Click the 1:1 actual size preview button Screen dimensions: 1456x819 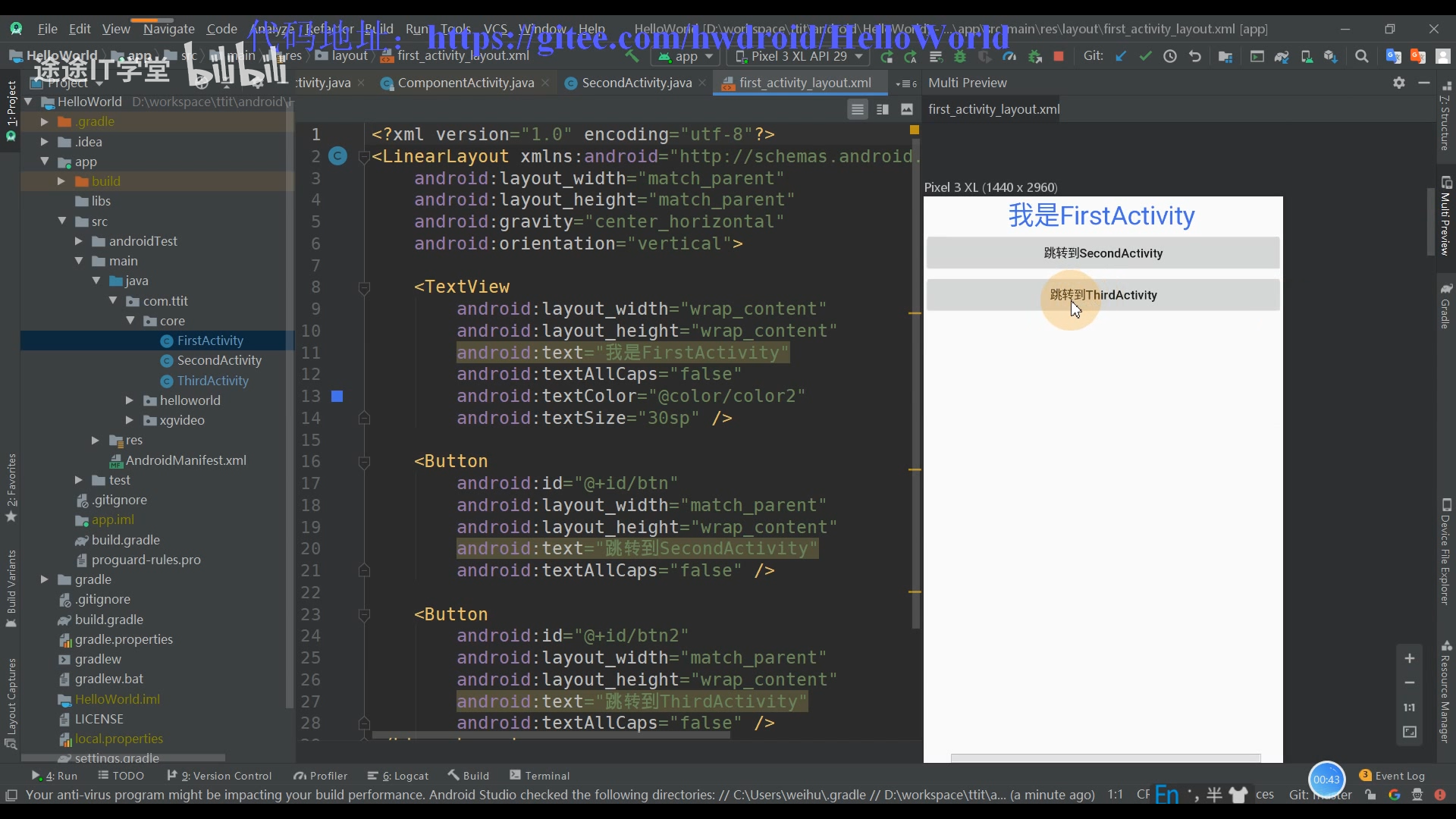1410,708
